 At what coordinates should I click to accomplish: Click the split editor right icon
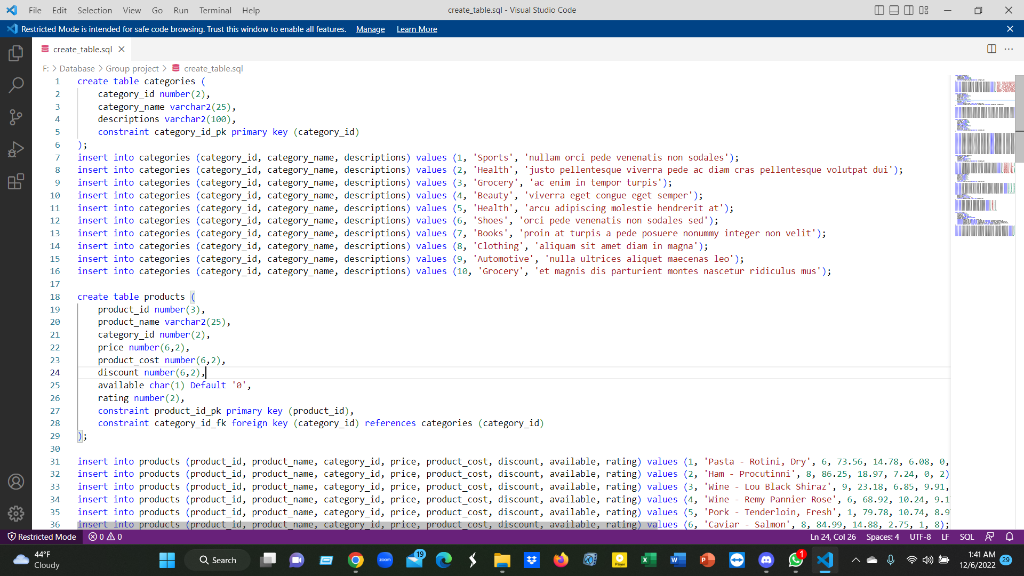(991, 49)
